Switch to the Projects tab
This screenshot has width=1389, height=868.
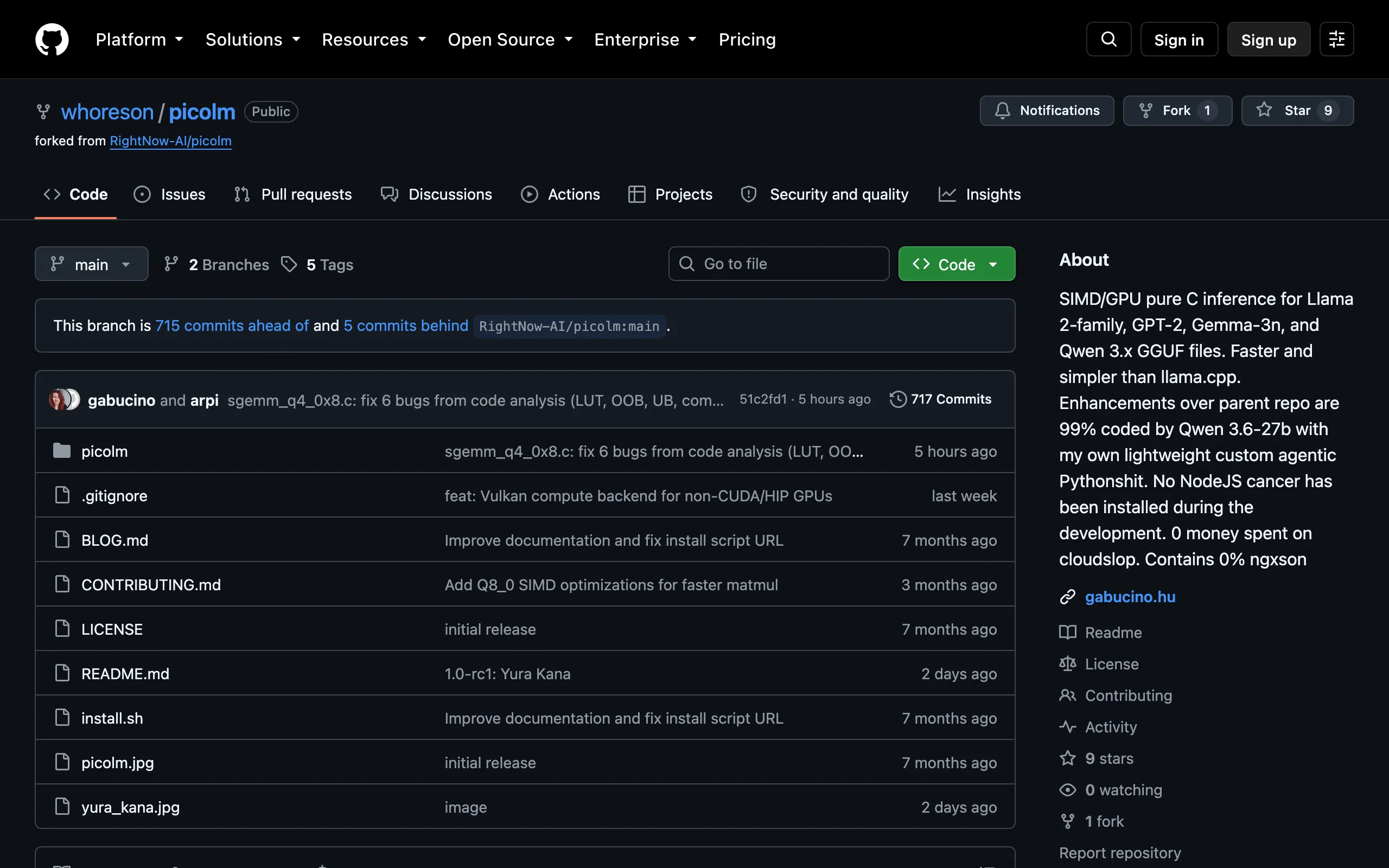click(671, 194)
